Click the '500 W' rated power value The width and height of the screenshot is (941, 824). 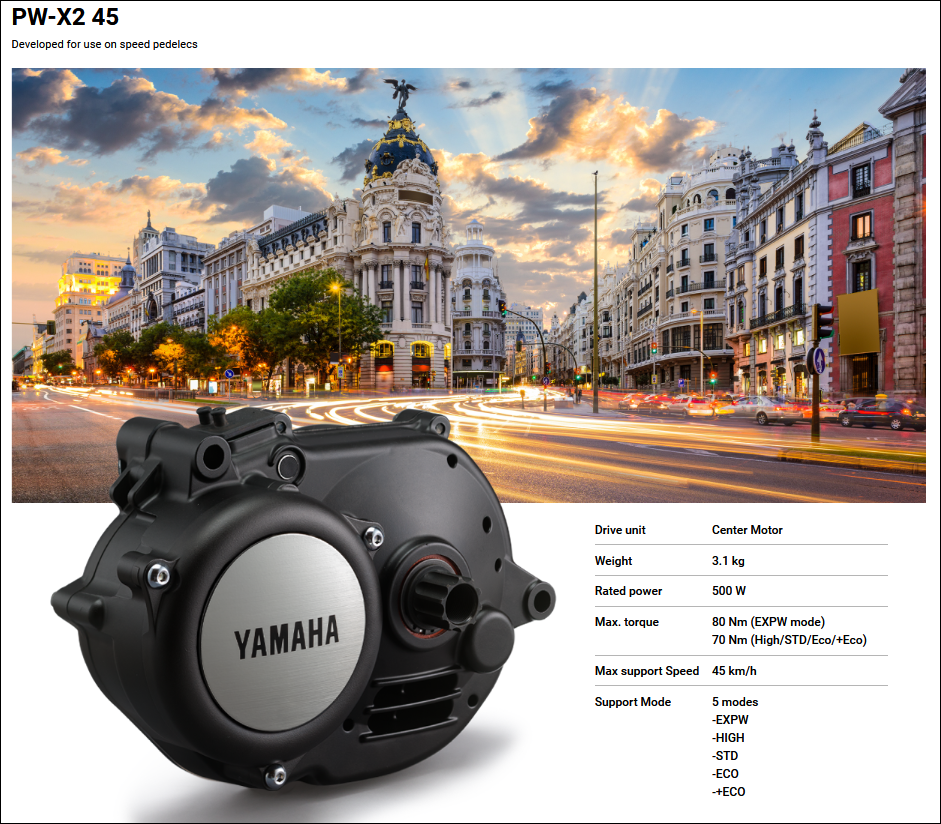tap(729, 591)
